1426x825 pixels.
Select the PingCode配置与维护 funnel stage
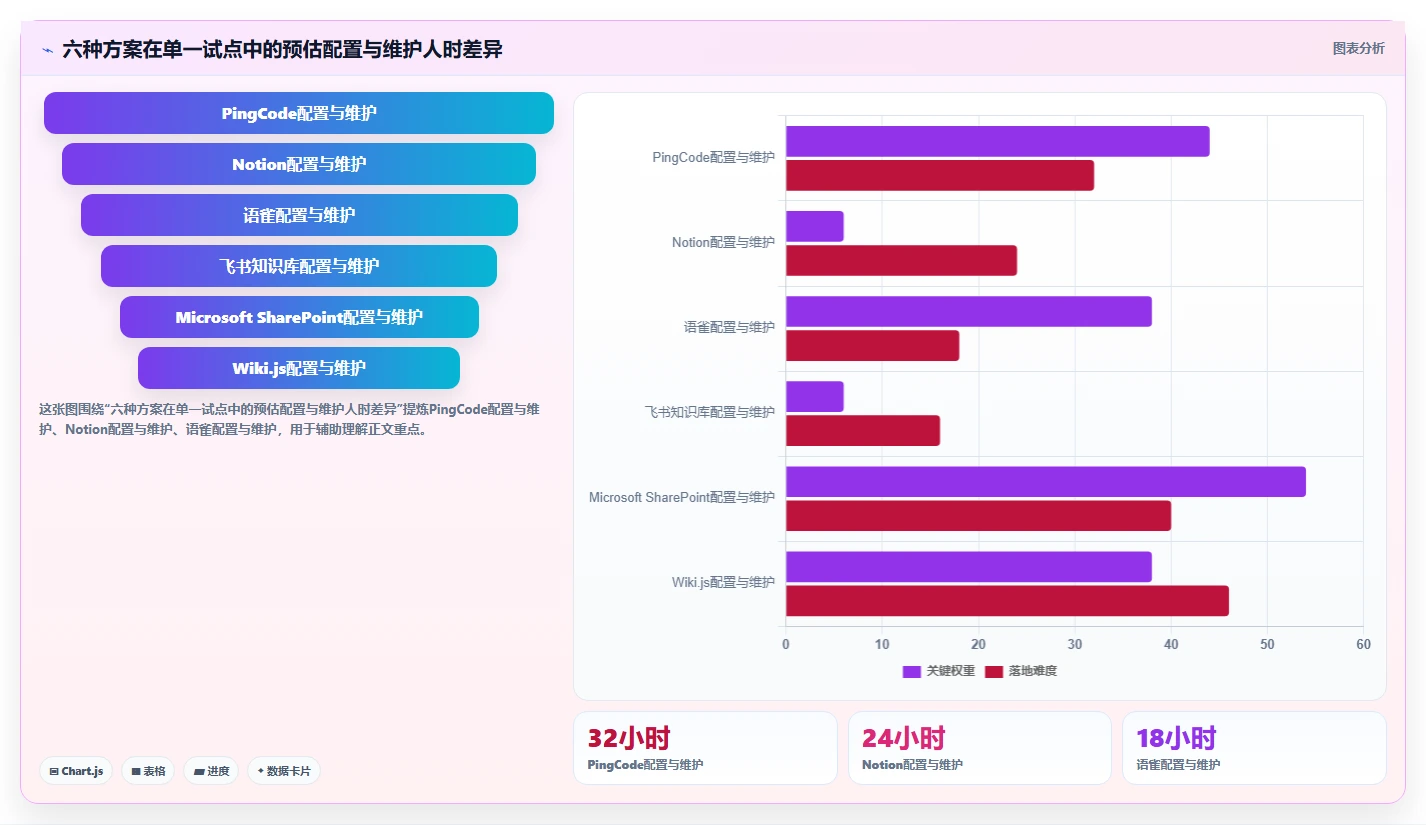point(299,113)
